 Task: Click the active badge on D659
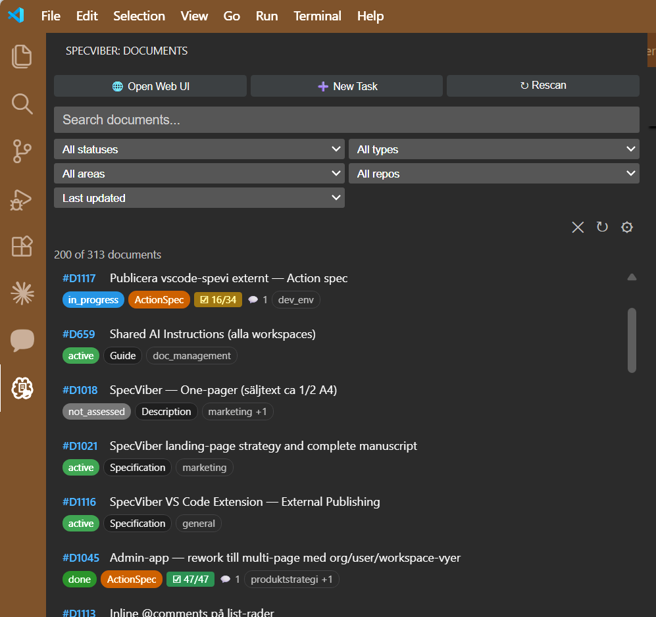(81, 356)
